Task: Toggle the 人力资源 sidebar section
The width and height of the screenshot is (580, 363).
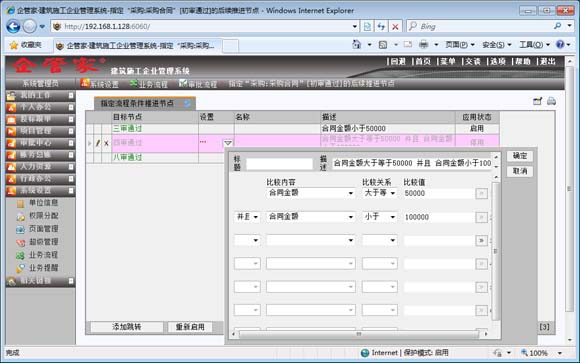Action: click(71, 167)
